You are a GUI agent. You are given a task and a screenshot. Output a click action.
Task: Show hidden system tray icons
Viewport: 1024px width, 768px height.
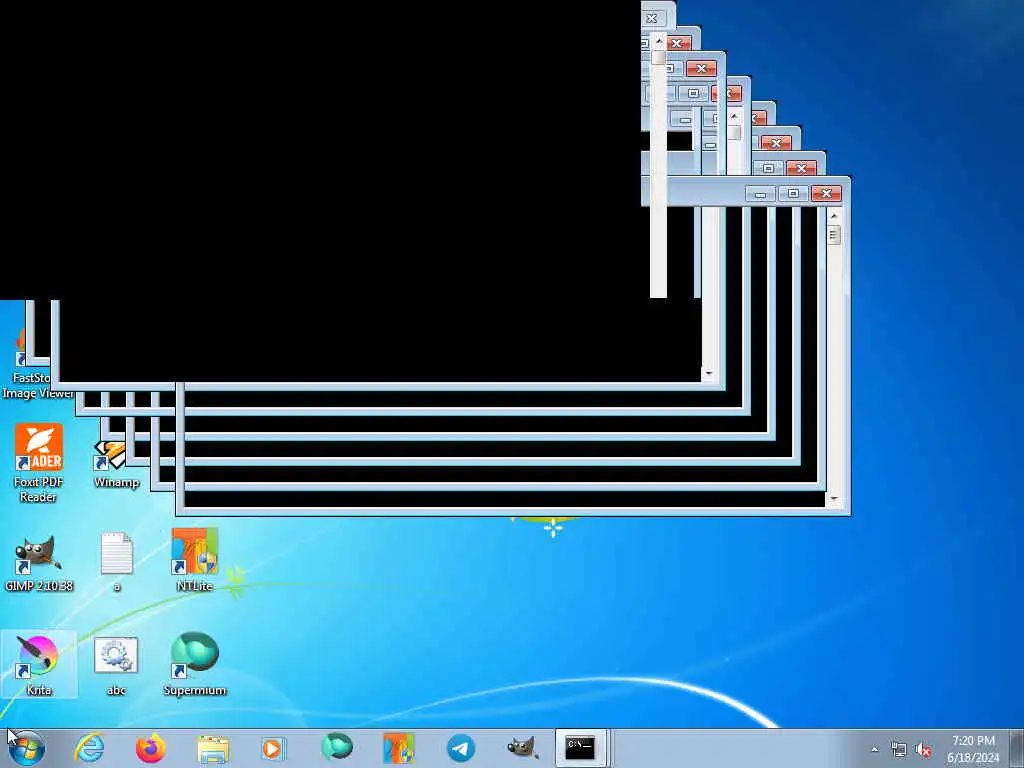click(874, 749)
